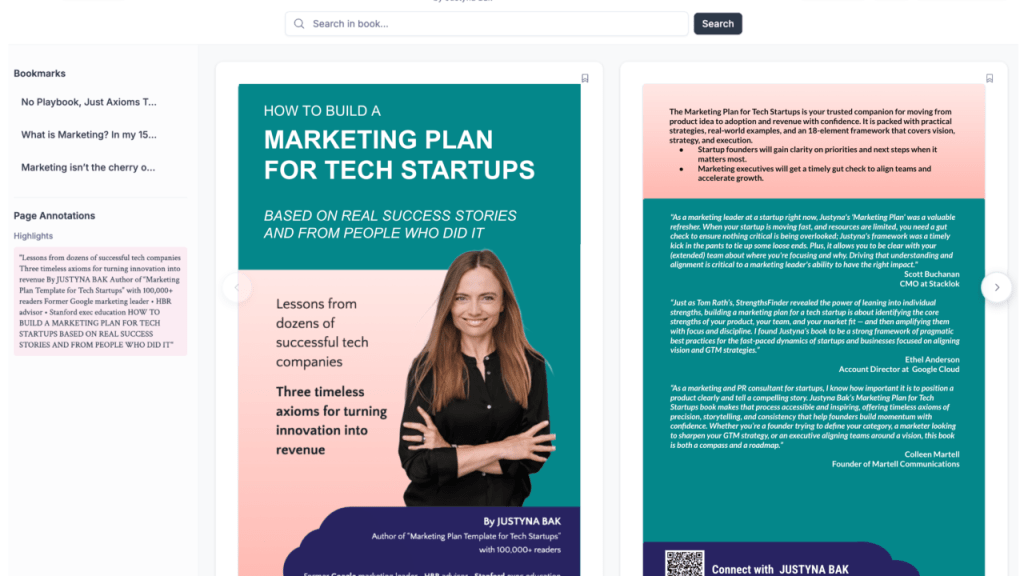Click the Bookmarks sidebar heading

[x=39, y=73]
